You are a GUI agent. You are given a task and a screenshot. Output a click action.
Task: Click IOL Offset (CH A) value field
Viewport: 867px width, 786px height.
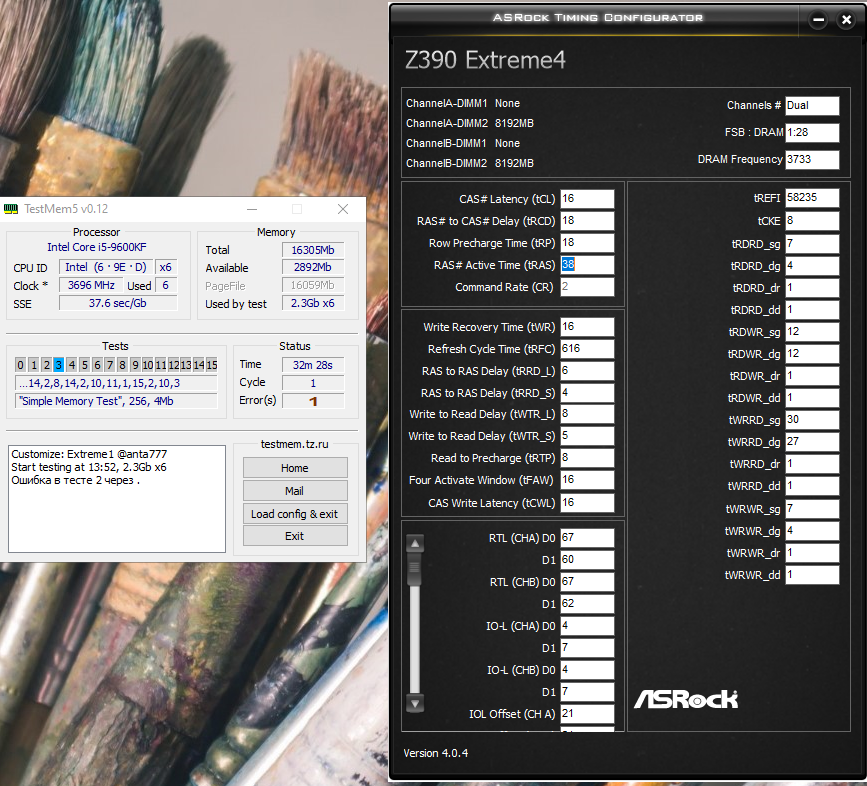click(587, 714)
